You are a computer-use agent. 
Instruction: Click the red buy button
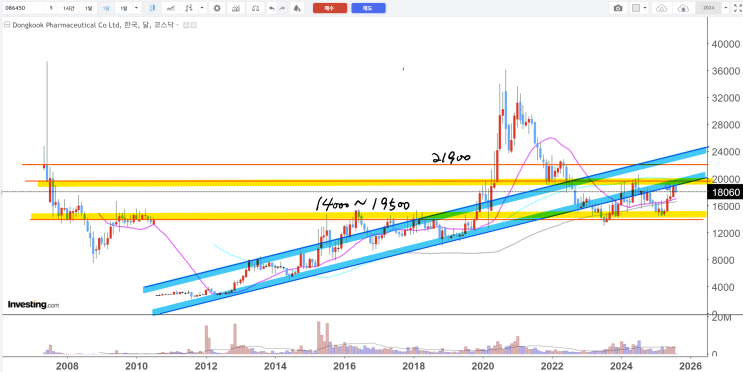330,8
